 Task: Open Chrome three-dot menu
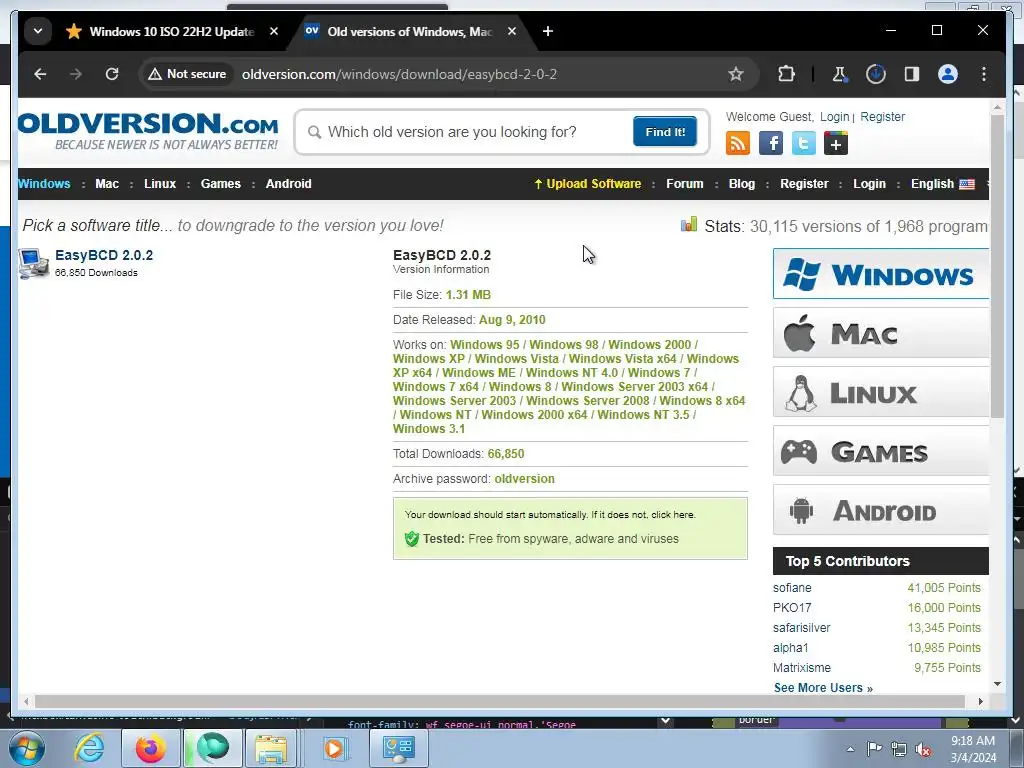(x=984, y=74)
